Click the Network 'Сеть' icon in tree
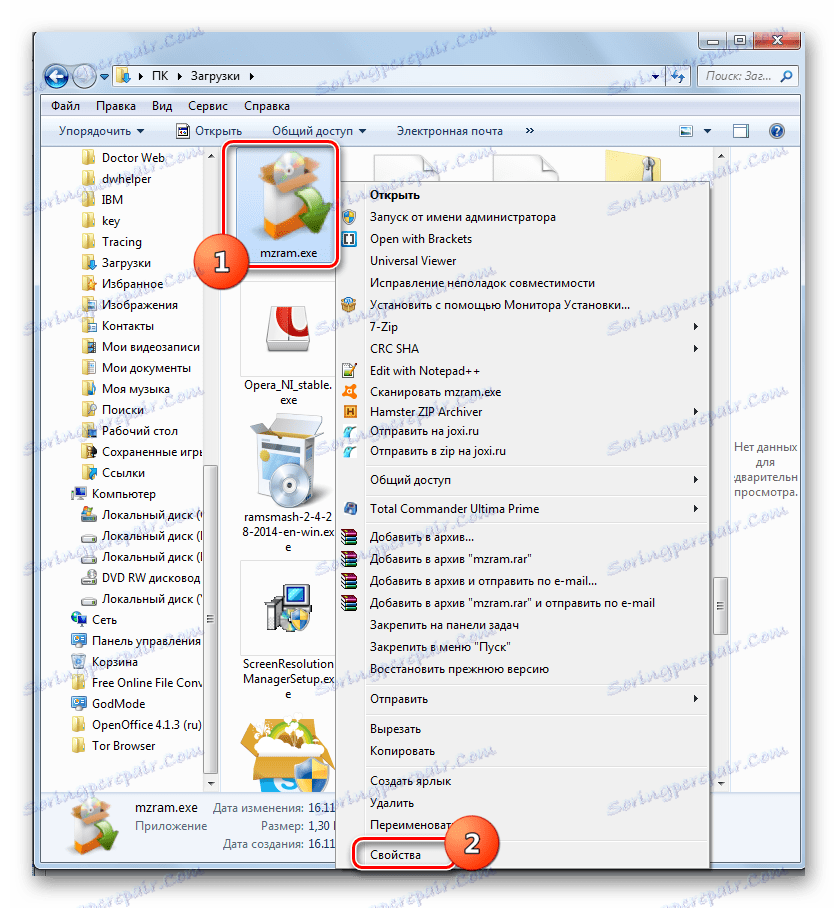Screen dimensions: 837x908 click(79, 619)
